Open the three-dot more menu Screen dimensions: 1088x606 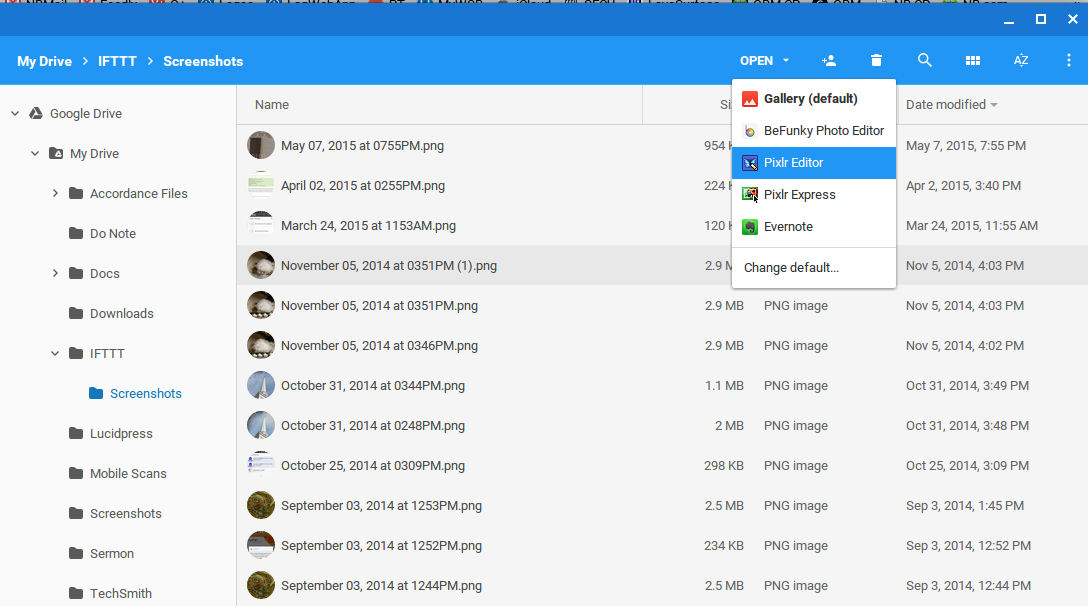(x=1069, y=60)
